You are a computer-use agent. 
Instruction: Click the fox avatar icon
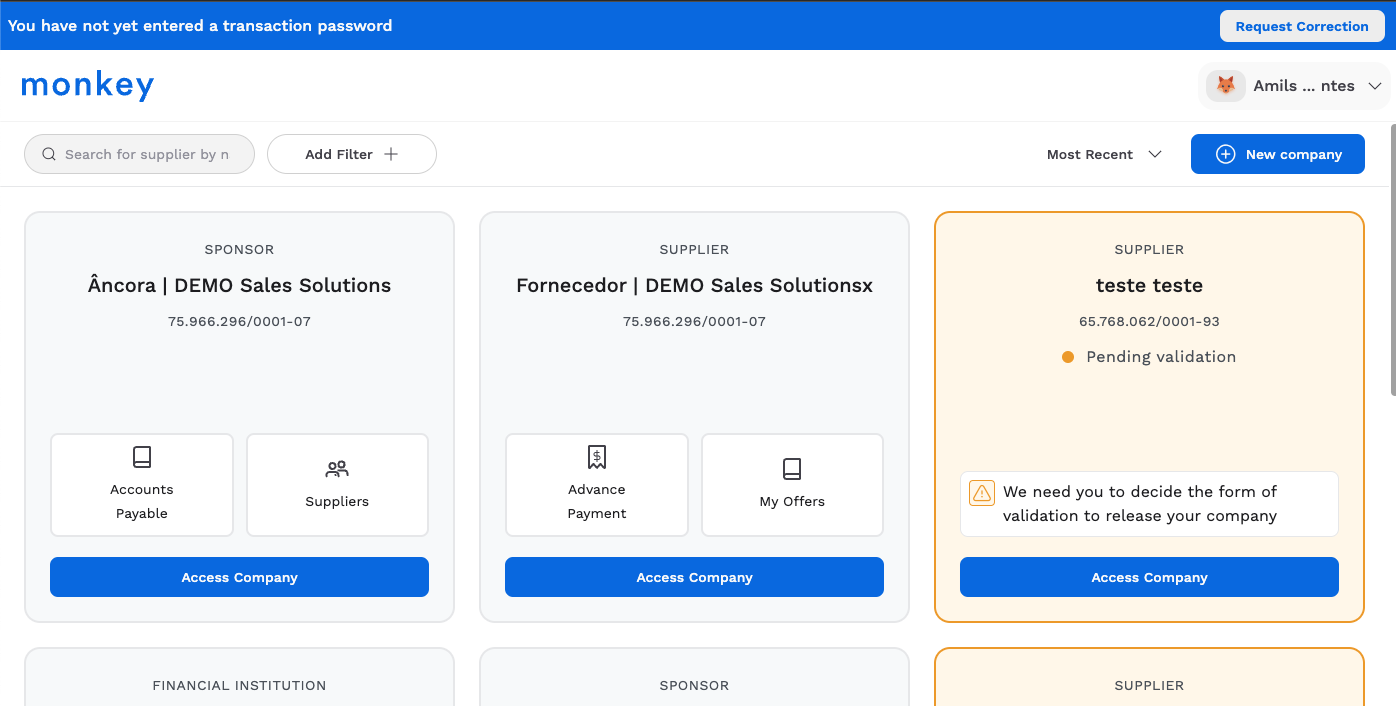click(1225, 86)
